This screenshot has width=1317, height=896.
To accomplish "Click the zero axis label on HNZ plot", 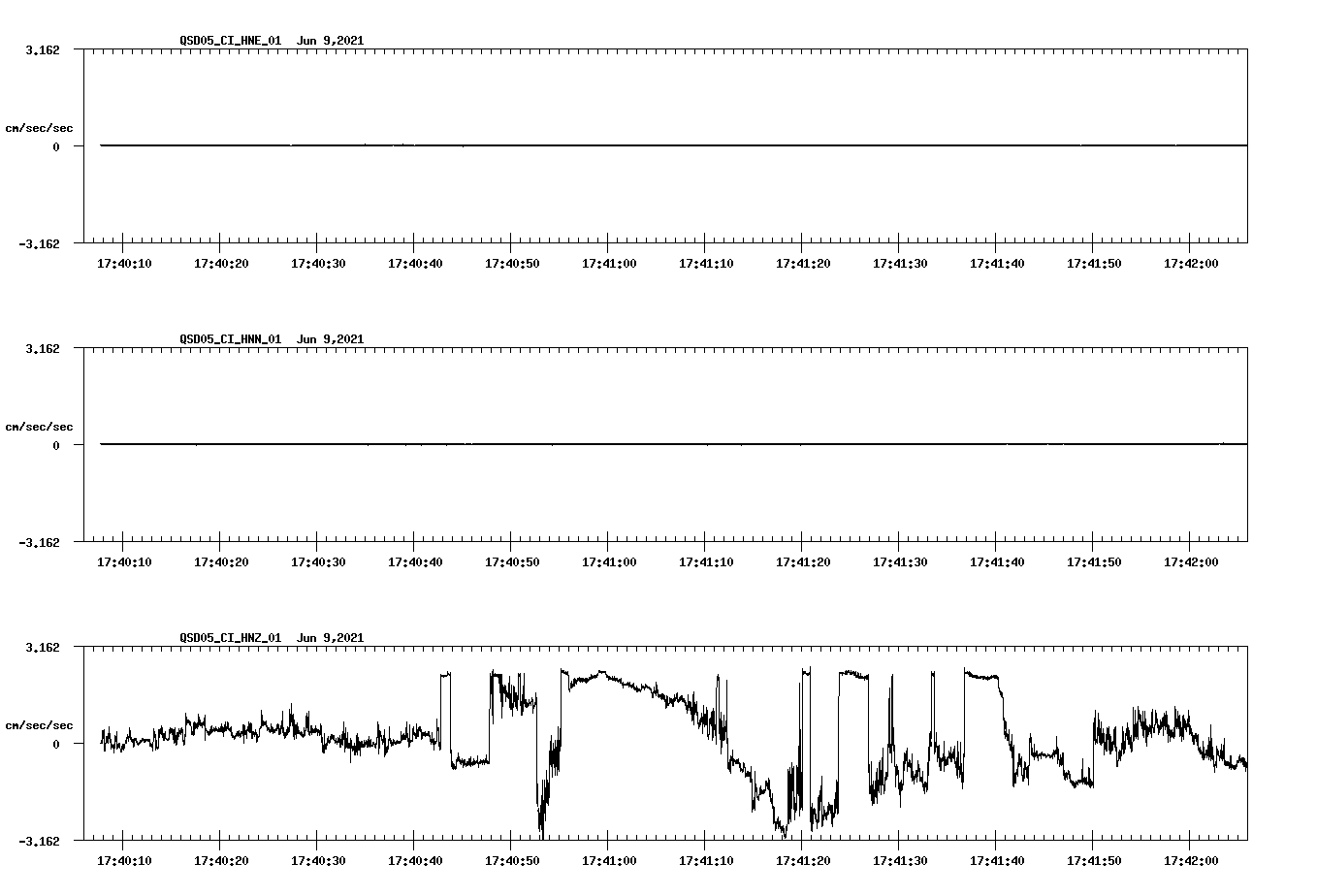I will (56, 745).
